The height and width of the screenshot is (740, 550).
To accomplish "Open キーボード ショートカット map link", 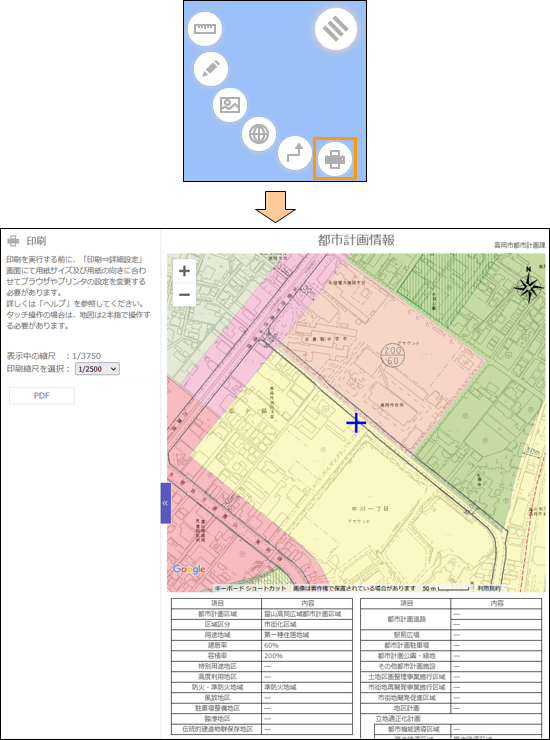I will click(x=250, y=589).
